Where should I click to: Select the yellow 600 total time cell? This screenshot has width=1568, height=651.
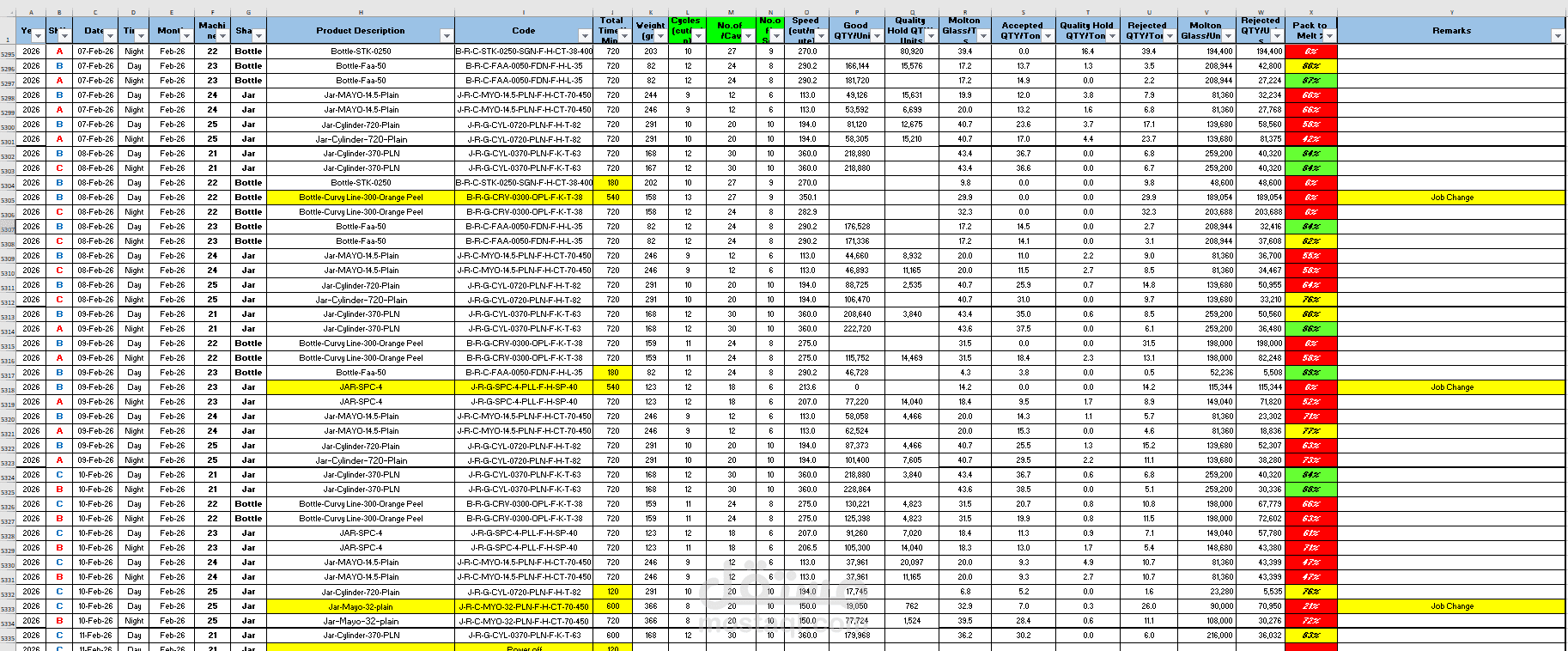tap(613, 606)
